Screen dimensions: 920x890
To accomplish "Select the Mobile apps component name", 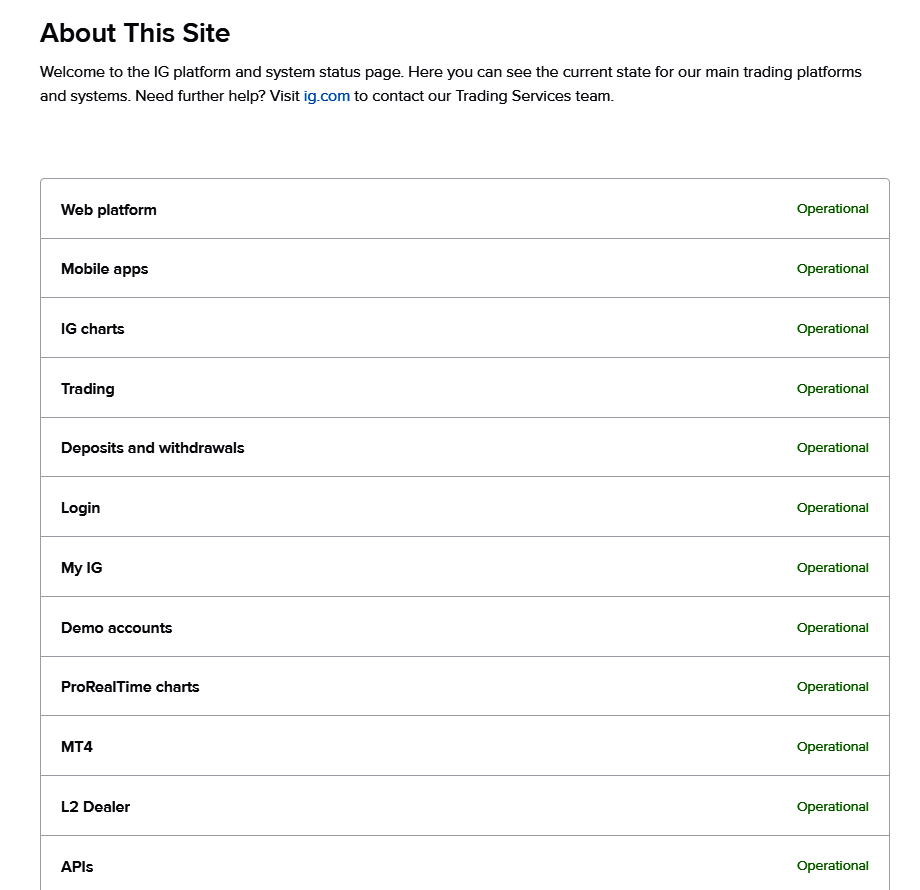I will point(104,269).
